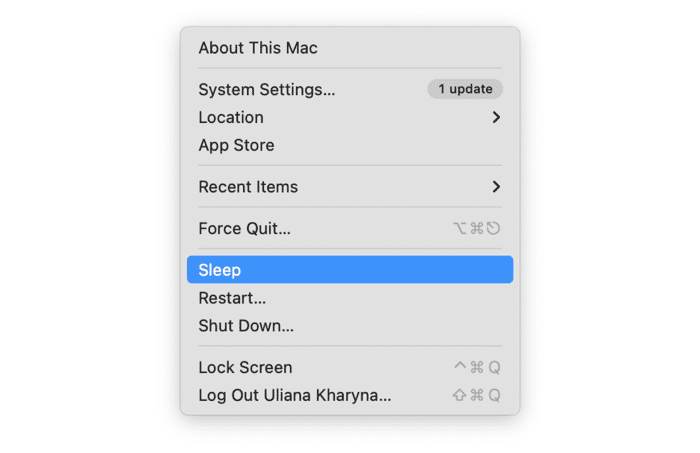Click the Escape symbol beside Force Quit
The width and height of the screenshot is (700, 453).
point(494,228)
